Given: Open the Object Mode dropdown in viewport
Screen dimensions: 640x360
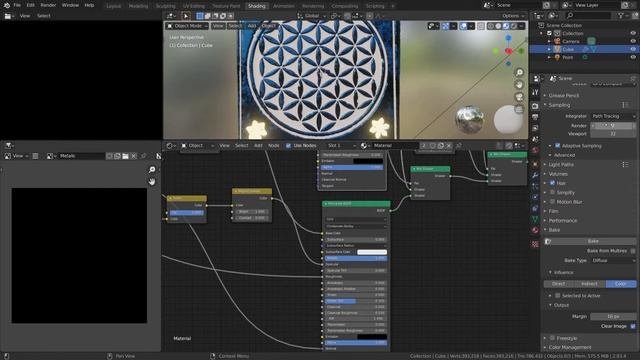Looking at the screenshot, I should click(187, 26).
